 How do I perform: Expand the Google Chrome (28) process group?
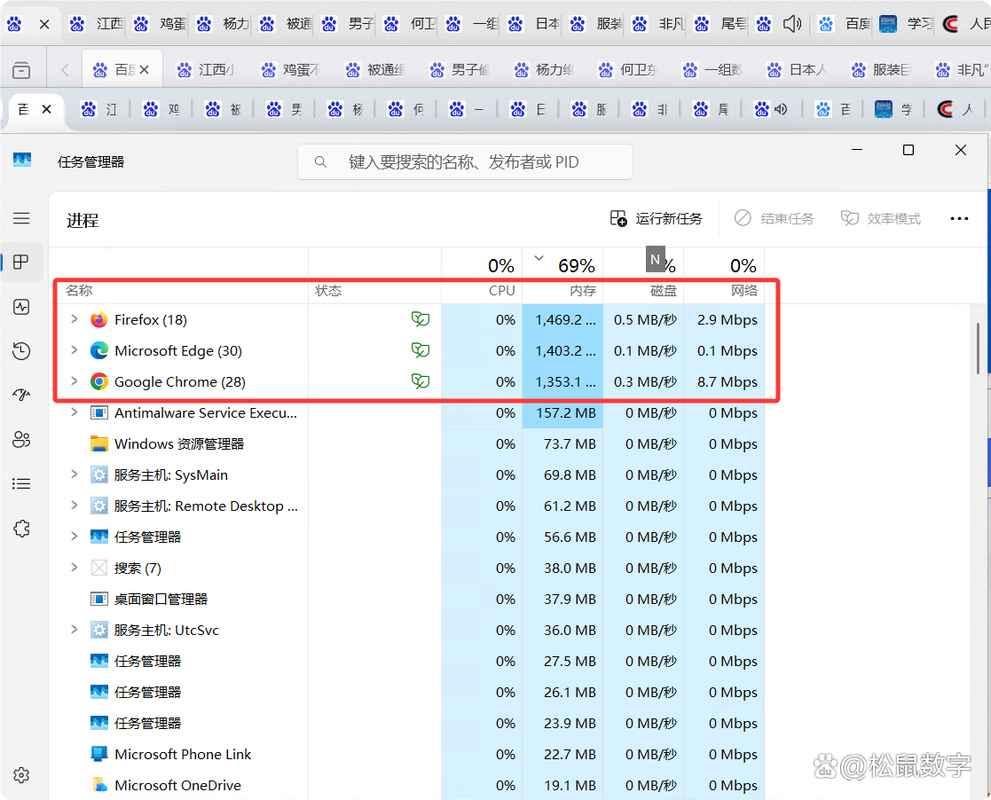click(x=74, y=381)
